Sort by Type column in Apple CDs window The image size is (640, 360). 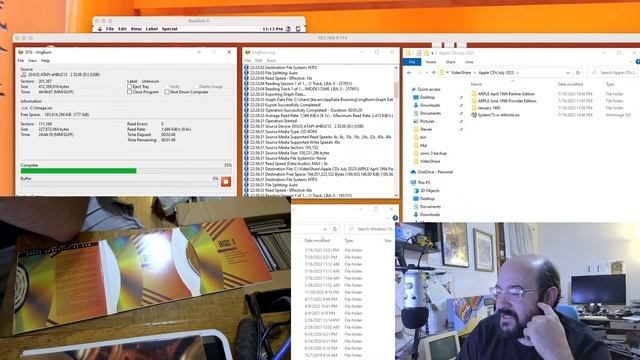click(610, 84)
